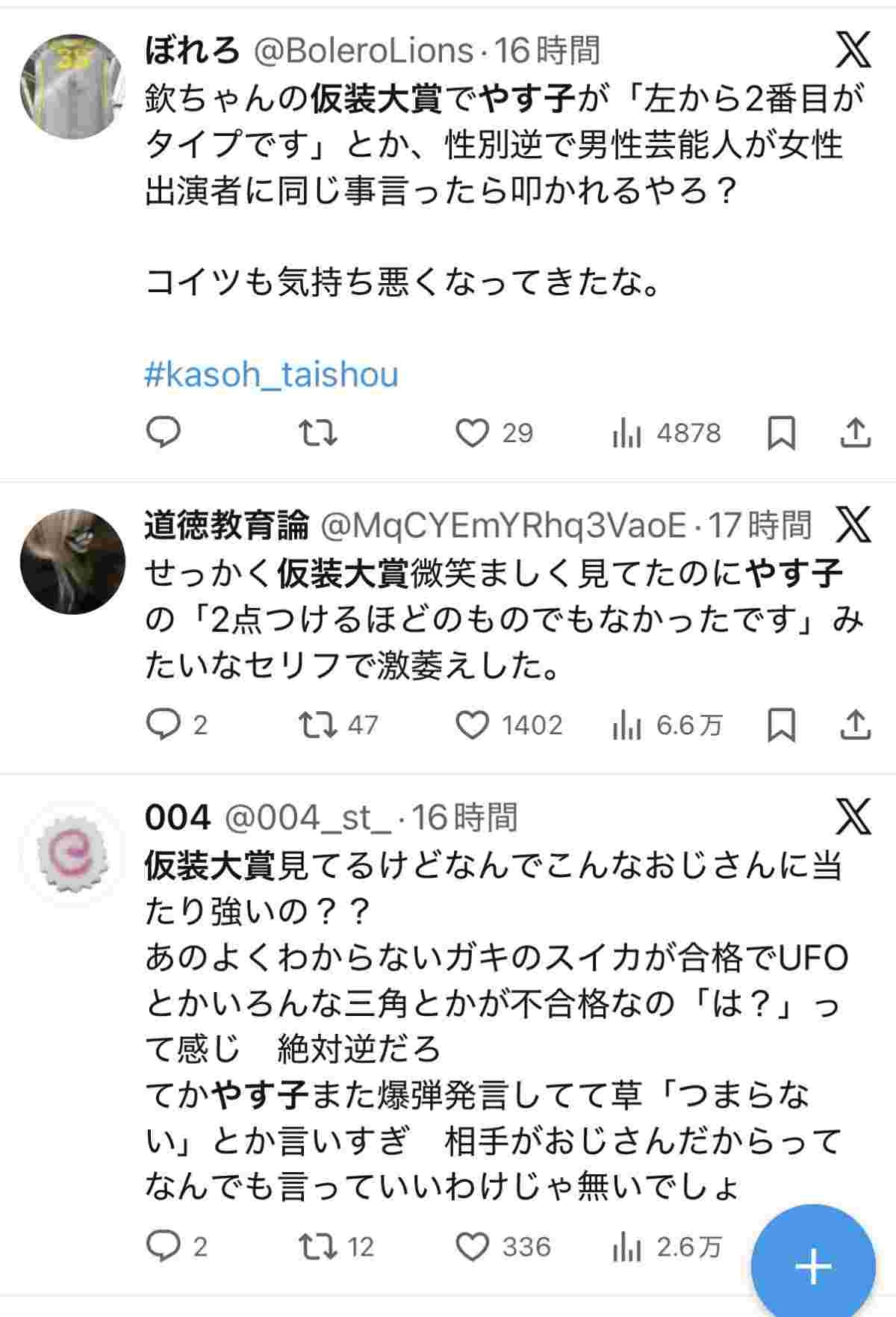This screenshot has width=896, height=1317.
Task: Open the #kasoh_taishou hashtag
Action: 271,374
